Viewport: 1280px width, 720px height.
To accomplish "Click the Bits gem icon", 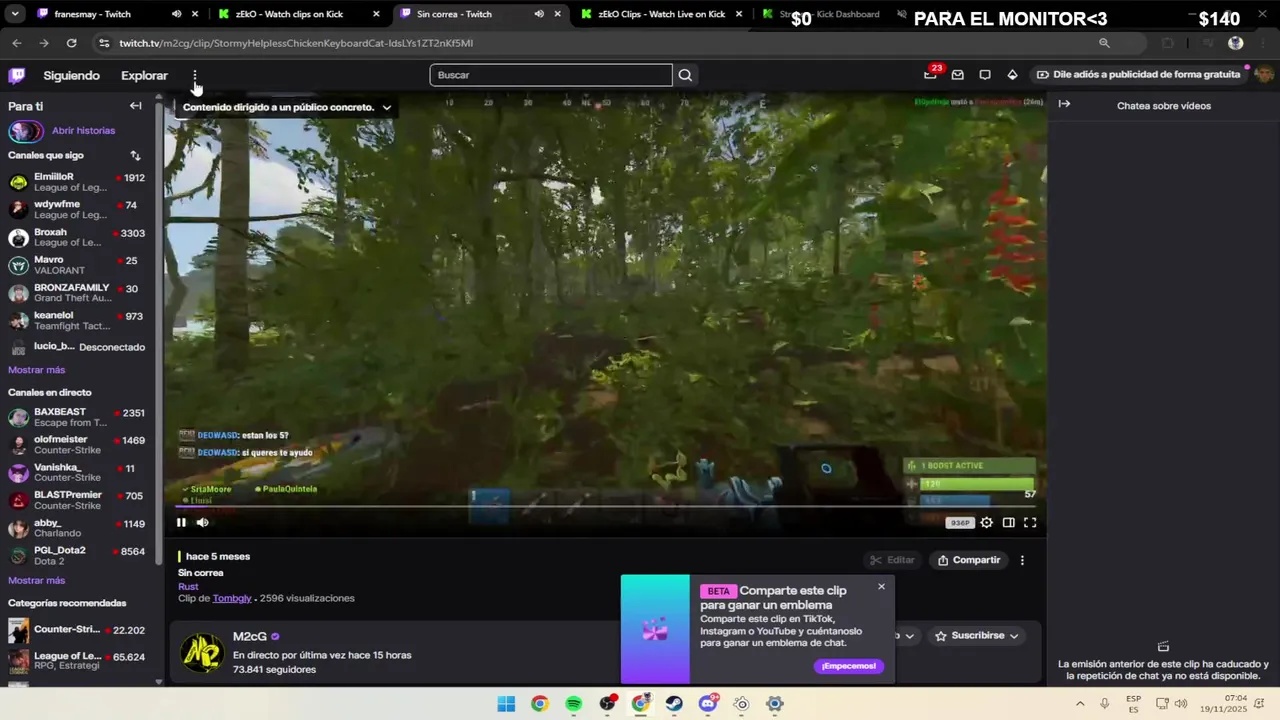I will click(1012, 75).
